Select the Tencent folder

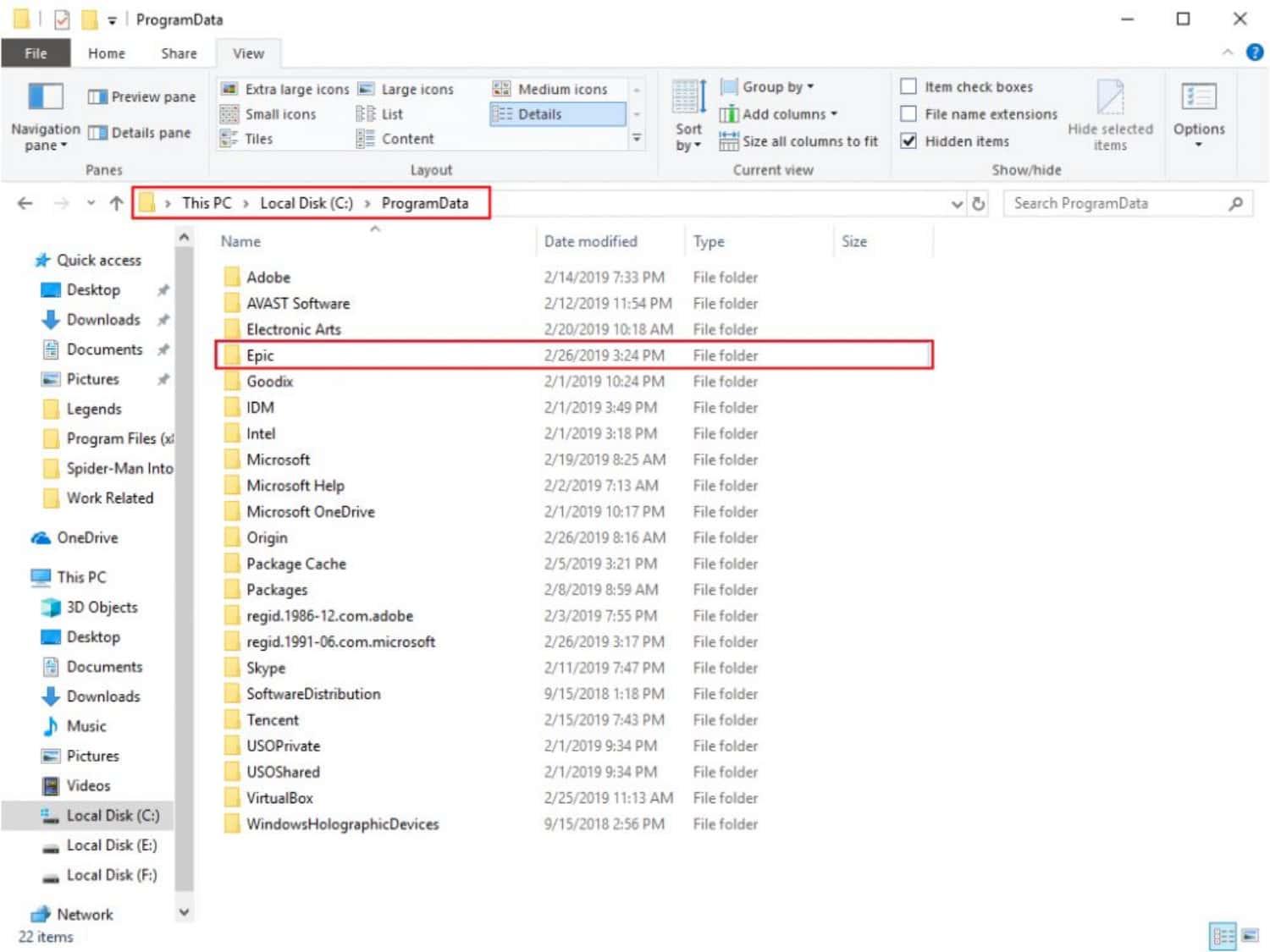[574, 720]
